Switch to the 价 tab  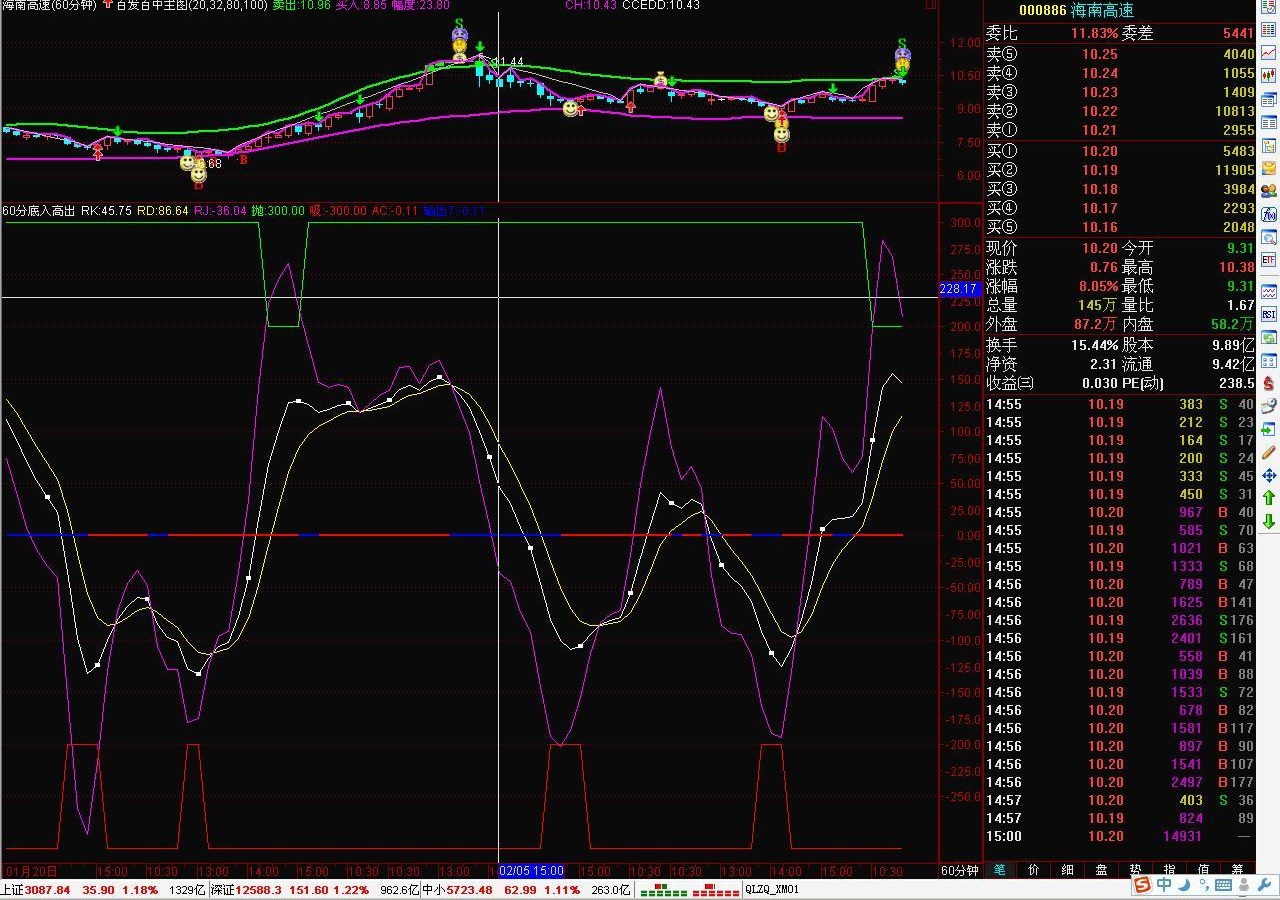tap(1033, 870)
